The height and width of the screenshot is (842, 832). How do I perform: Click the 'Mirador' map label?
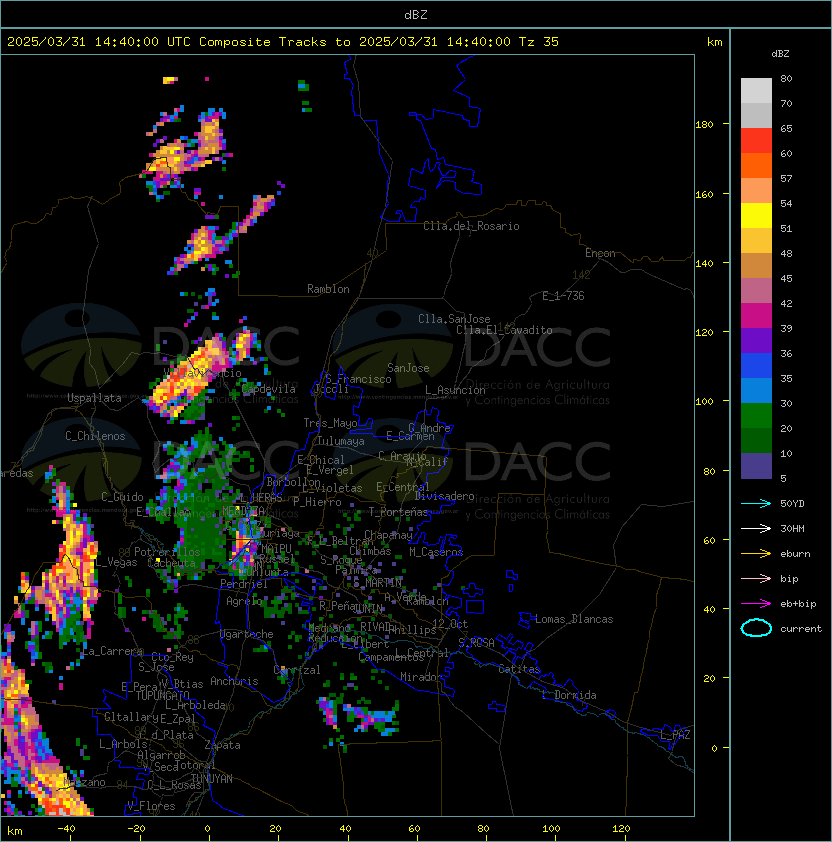pos(421,677)
